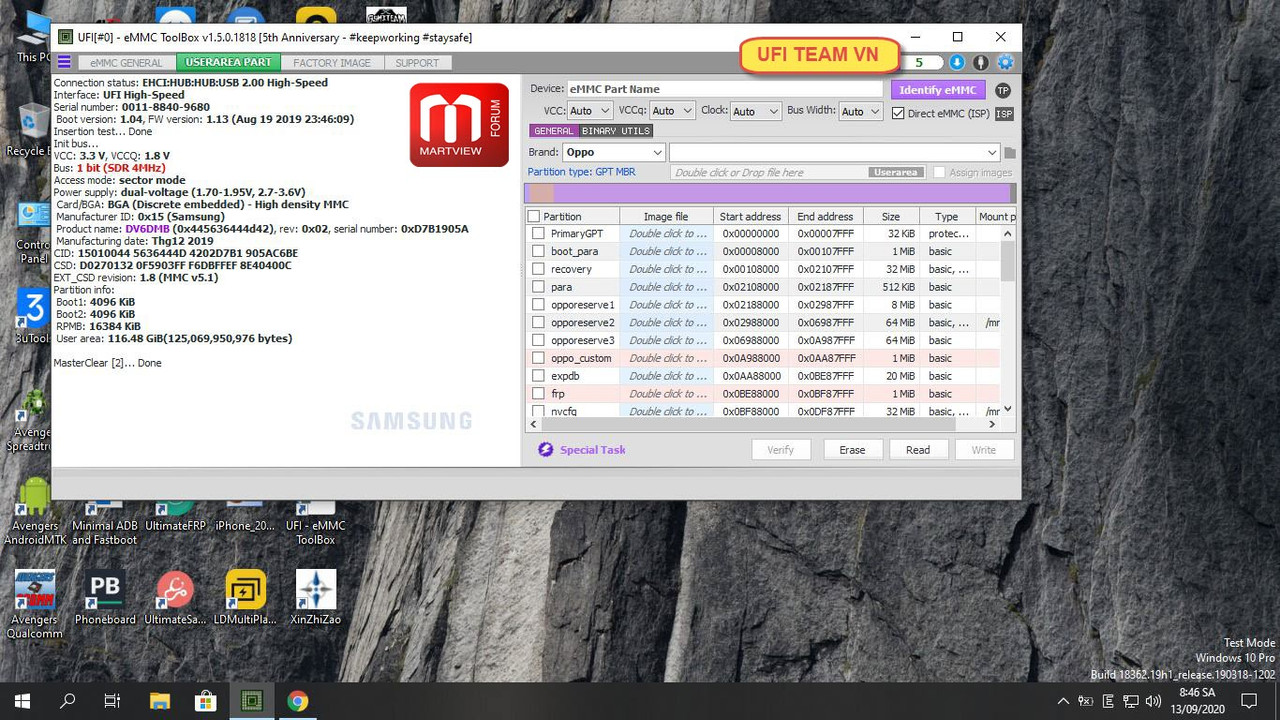Open Recycle Bin desktop icon

(x=27, y=131)
